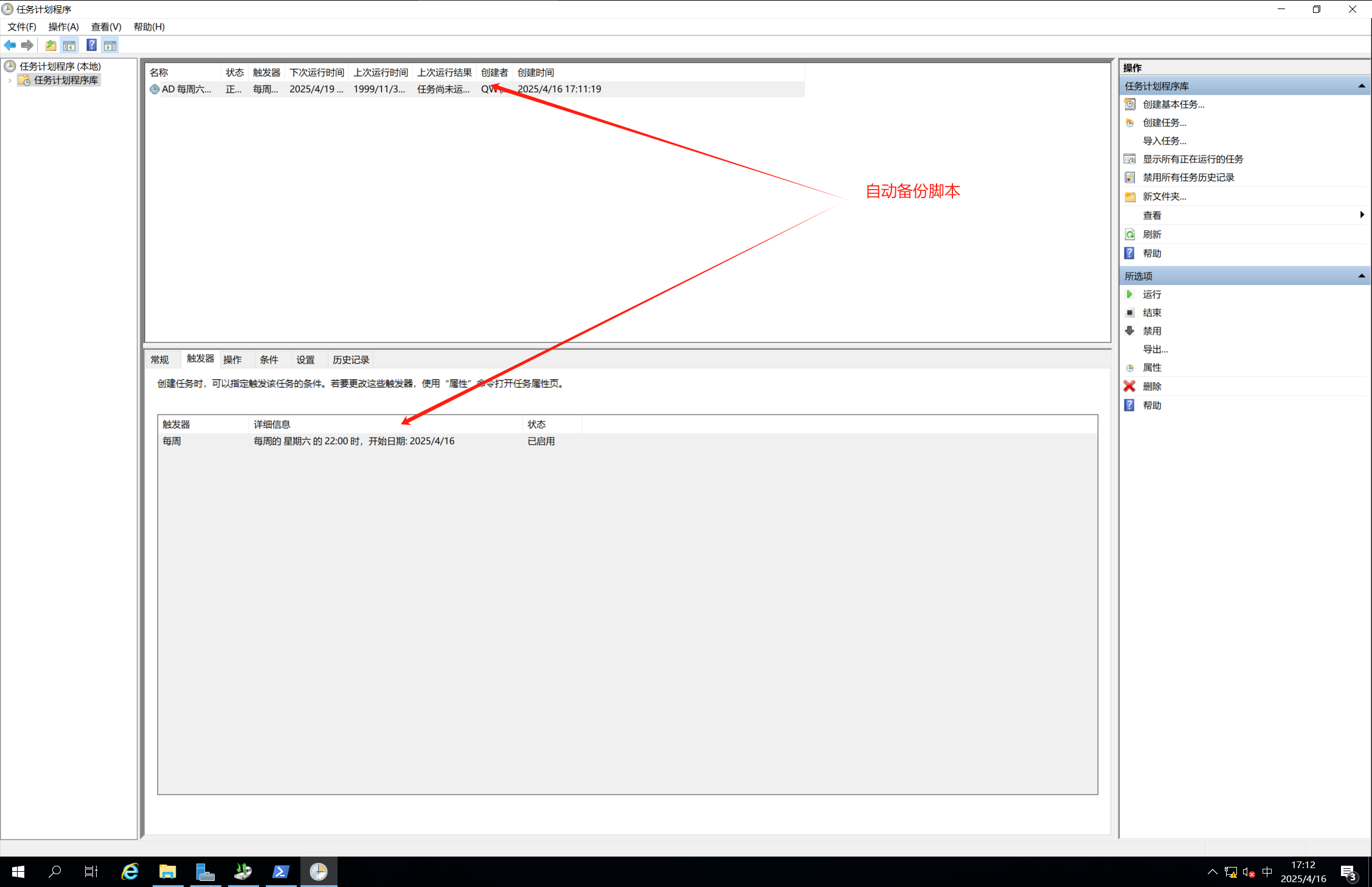Collapse the 任务计划程序库 actions section
The image size is (1372, 887).
(1361, 86)
